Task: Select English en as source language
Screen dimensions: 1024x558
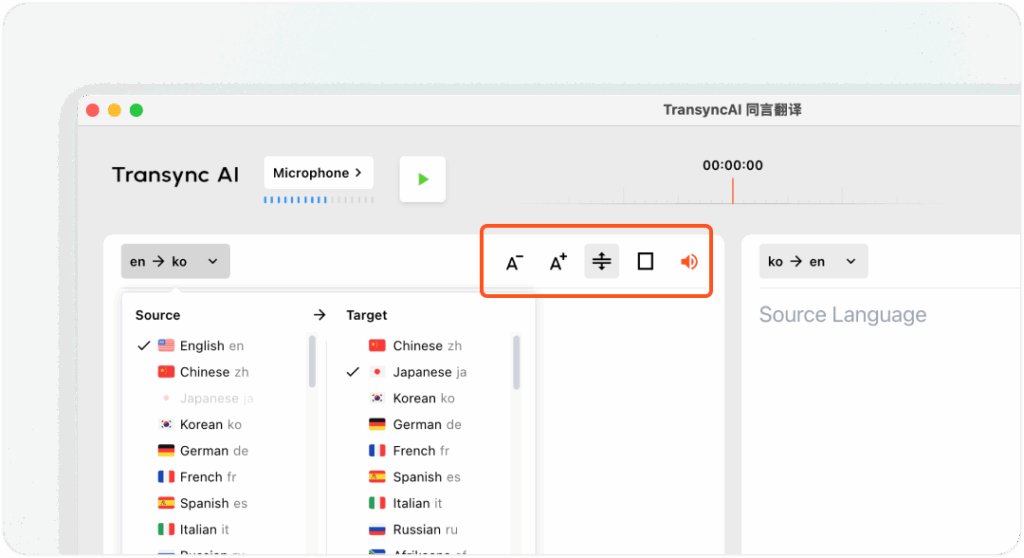Action: (x=211, y=346)
